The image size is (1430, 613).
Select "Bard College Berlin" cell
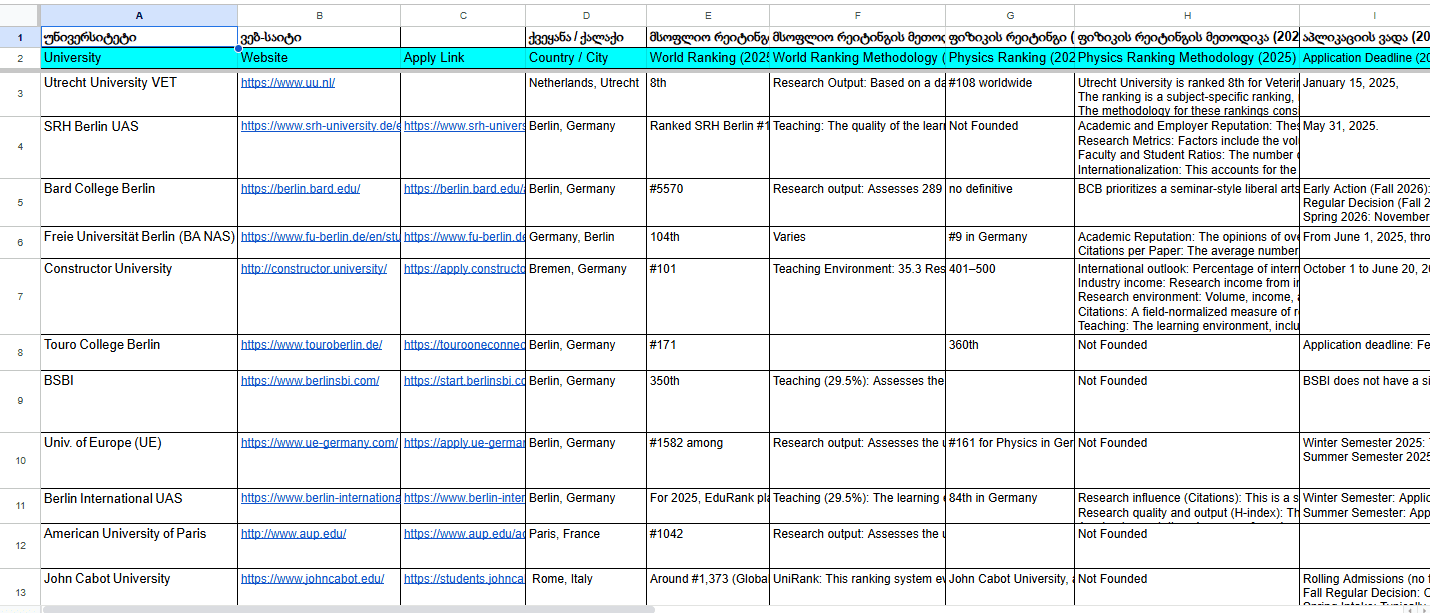[138, 203]
